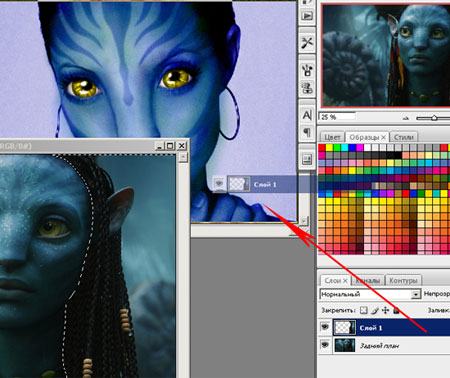Screen dimensions: 450x378
Task: Close the RGB/8# document window
Action: click(x=182, y=146)
